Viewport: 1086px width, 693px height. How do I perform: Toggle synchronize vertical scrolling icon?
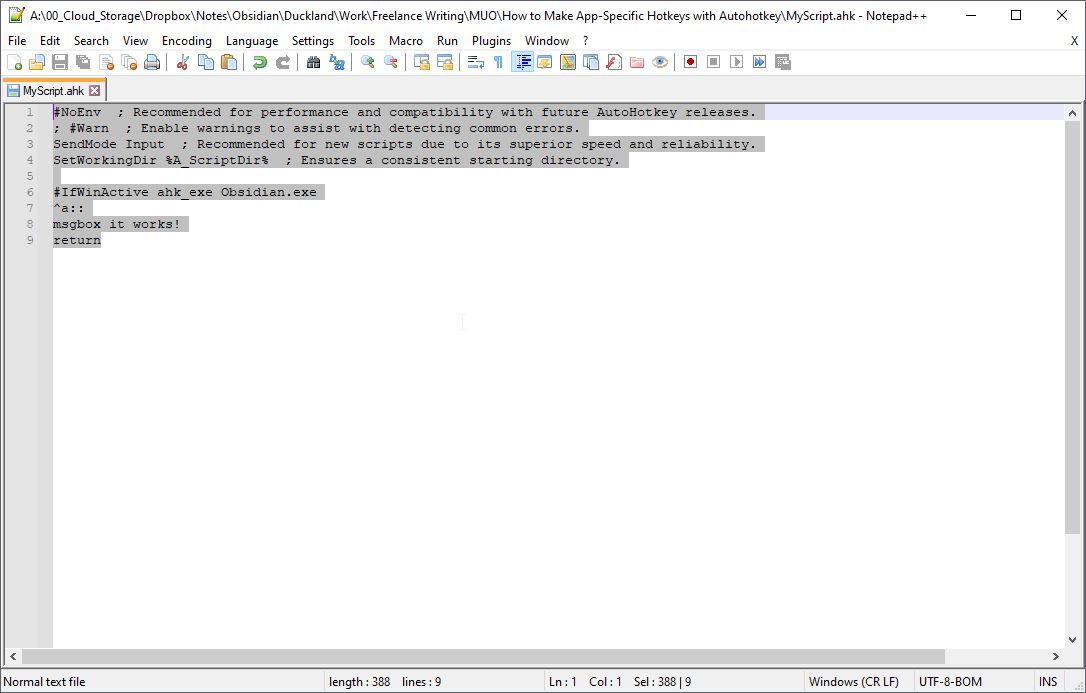(x=421, y=62)
